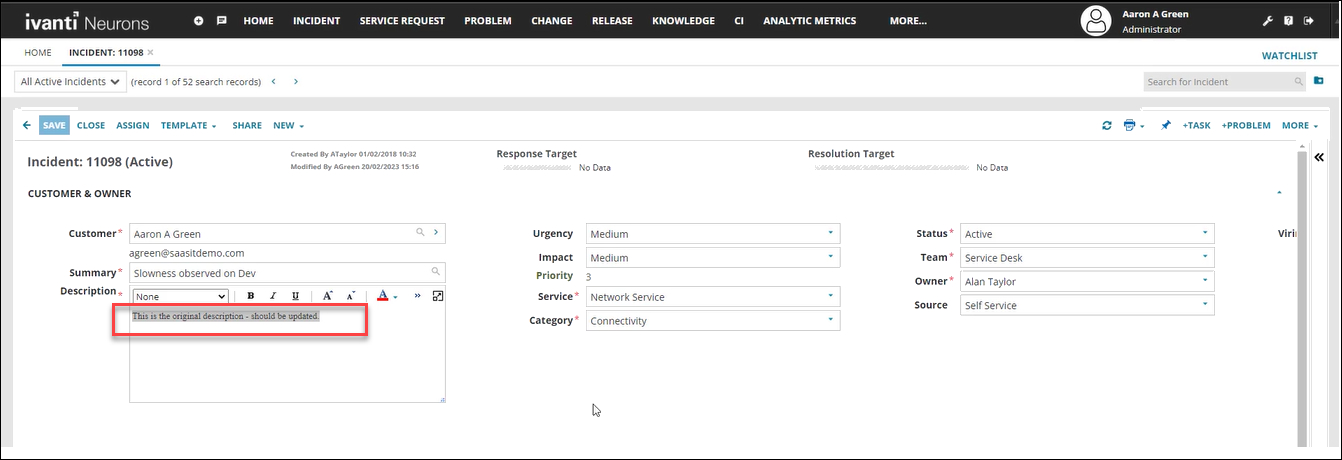This screenshot has width=1342, height=460.
Task: Click the logout icon in top bar
Action: click(x=1309, y=21)
